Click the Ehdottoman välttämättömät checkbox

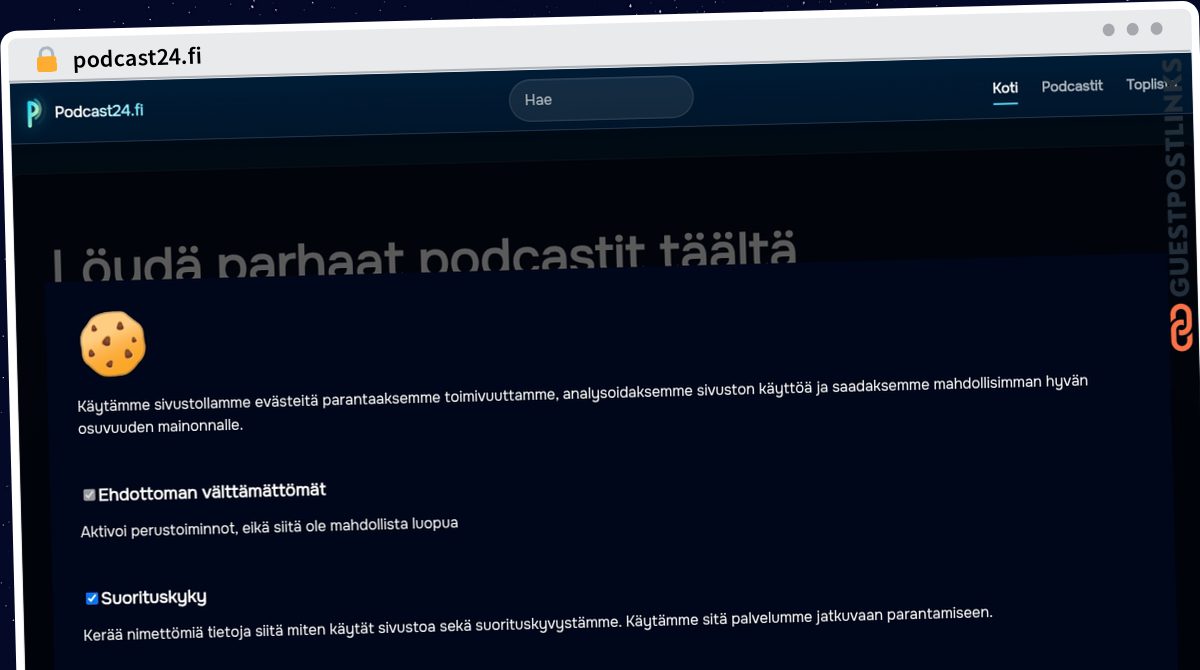[89, 494]
